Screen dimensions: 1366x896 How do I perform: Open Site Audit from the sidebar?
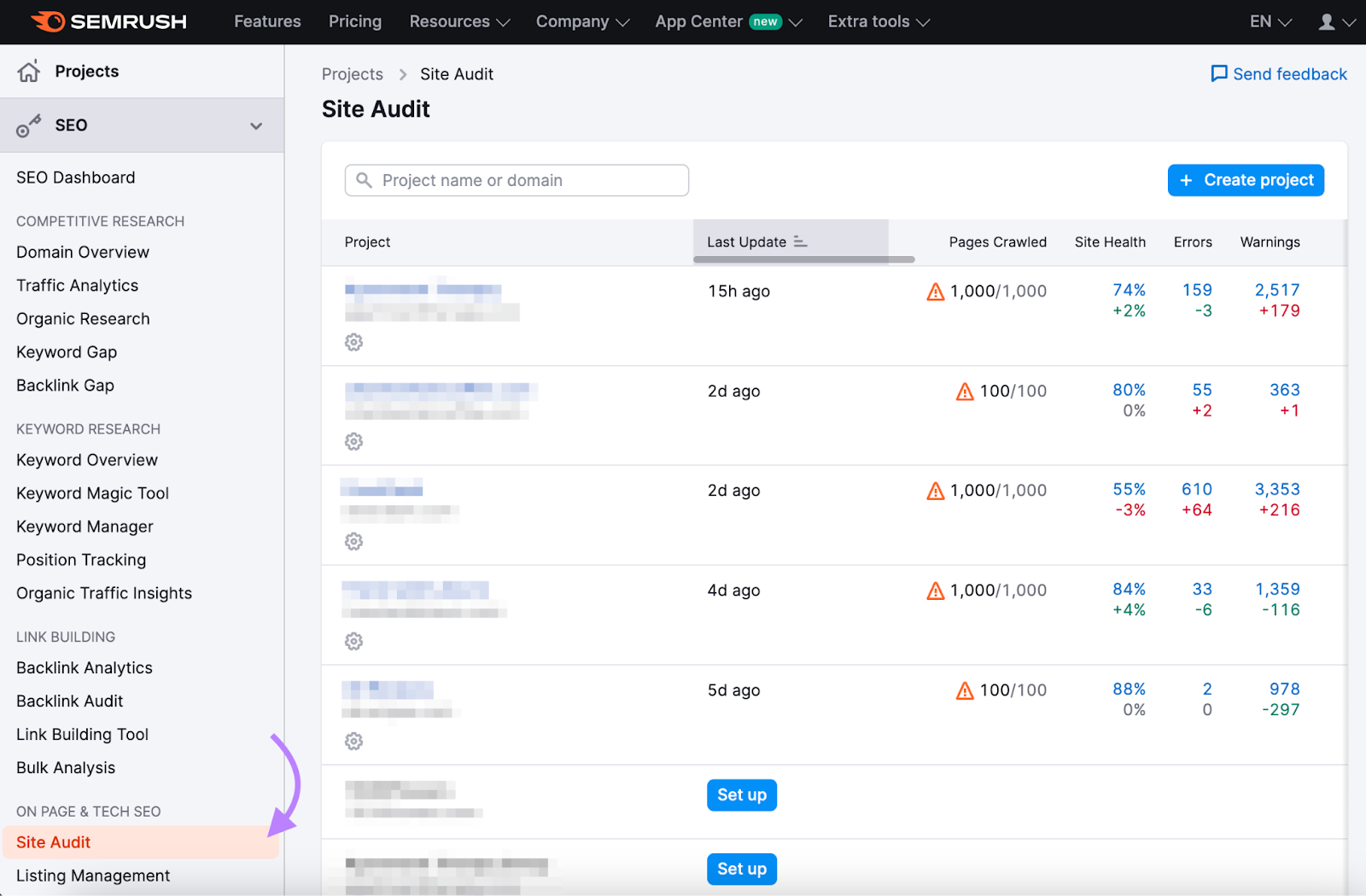(x=53, y=841)
